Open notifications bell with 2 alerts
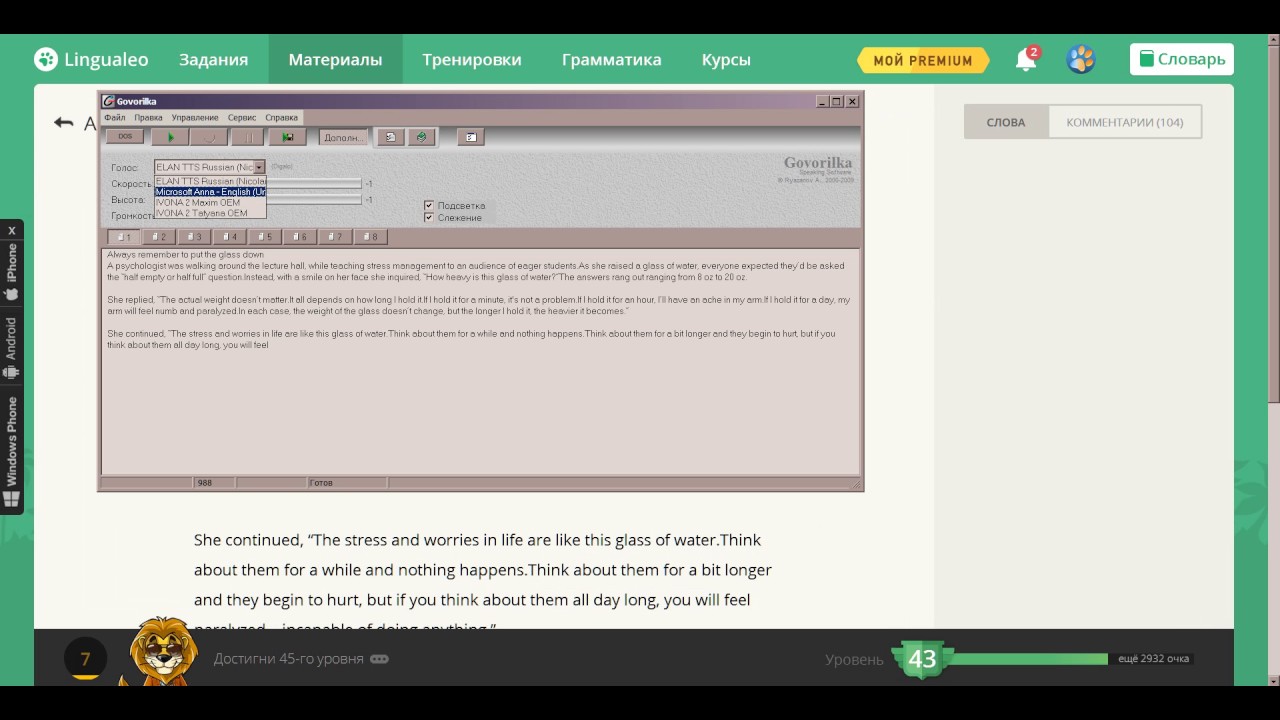Viewport: 1280px width, 720px height. [x=1027, y=59]
